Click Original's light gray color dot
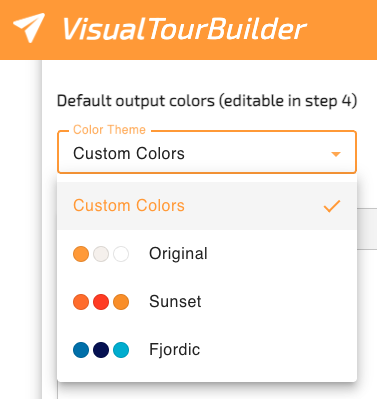Image resolution: width=377 pixels, height=399 pixels. click(x=101, y=254)
